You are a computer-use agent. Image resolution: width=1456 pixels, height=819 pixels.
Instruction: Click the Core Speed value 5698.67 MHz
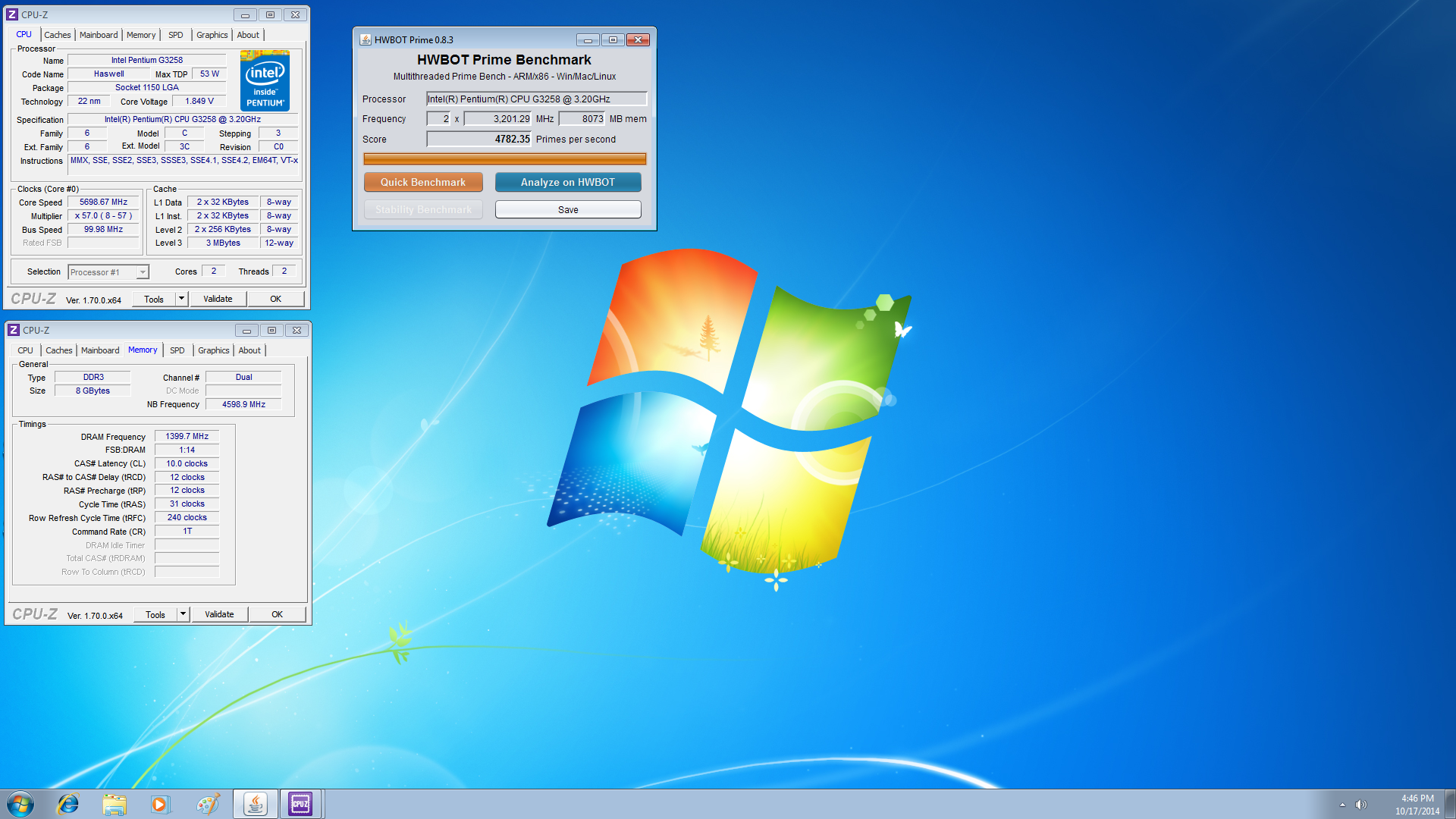coord(103,202)
